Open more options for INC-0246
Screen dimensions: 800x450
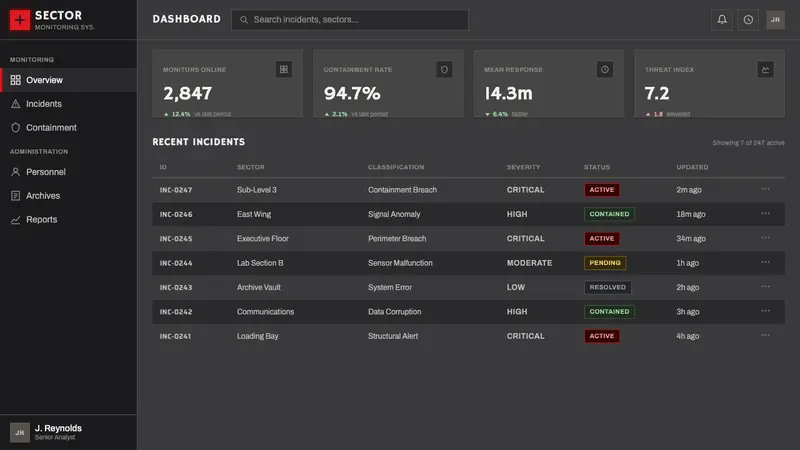tap(765, 214)
